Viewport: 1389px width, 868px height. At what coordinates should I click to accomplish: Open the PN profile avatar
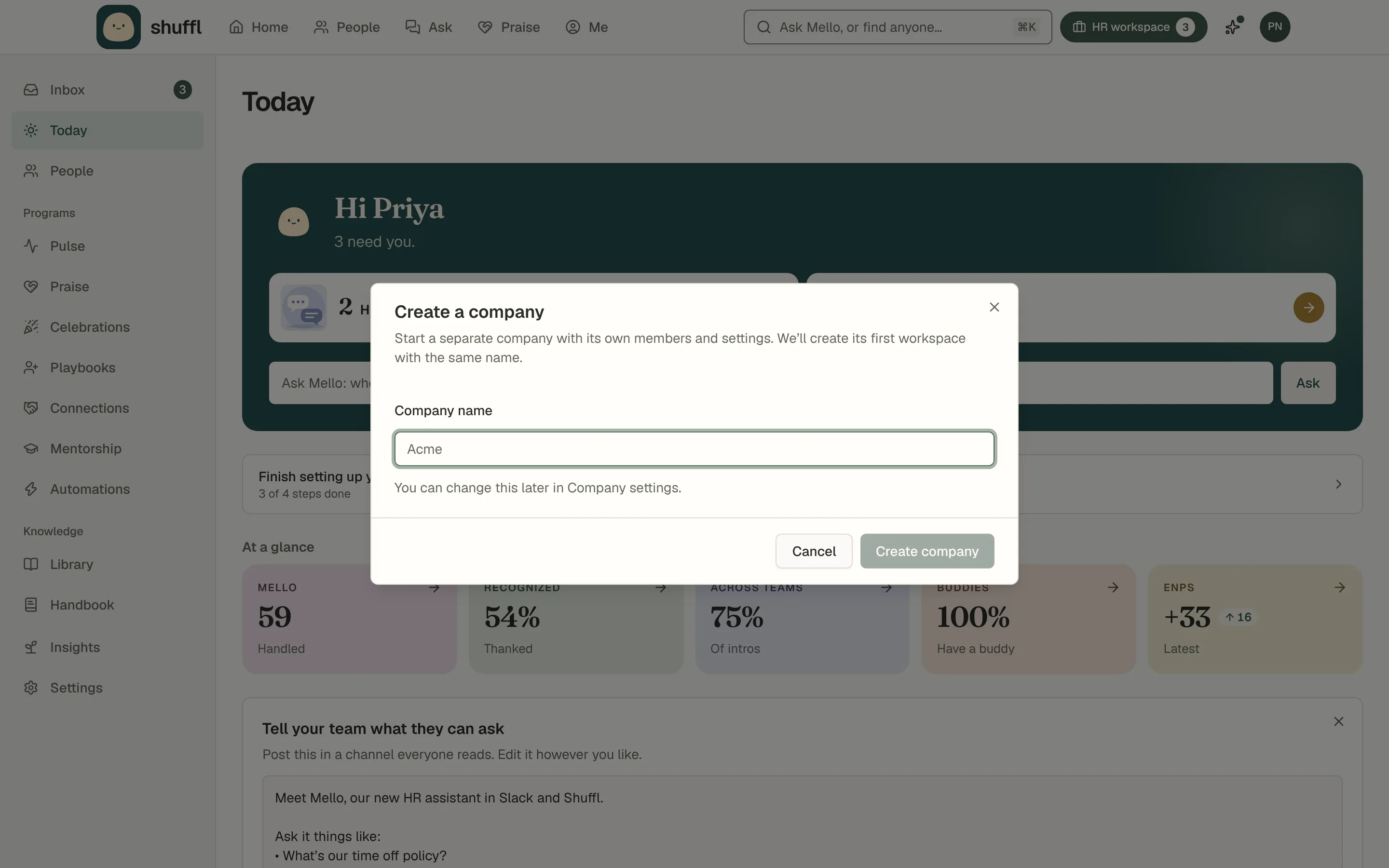[1275, 27]
